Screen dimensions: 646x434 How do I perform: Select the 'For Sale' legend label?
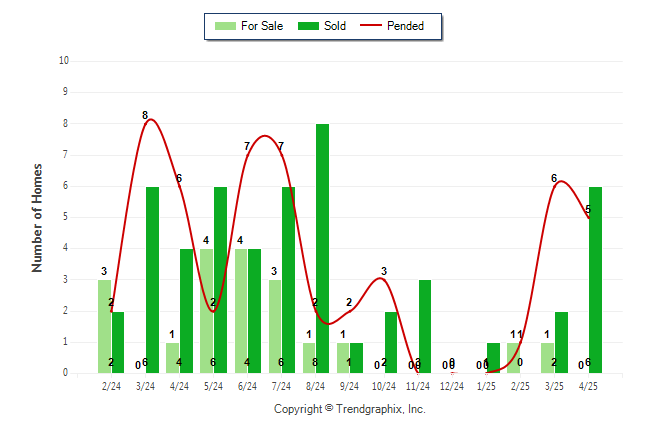(x=262, y=26)
